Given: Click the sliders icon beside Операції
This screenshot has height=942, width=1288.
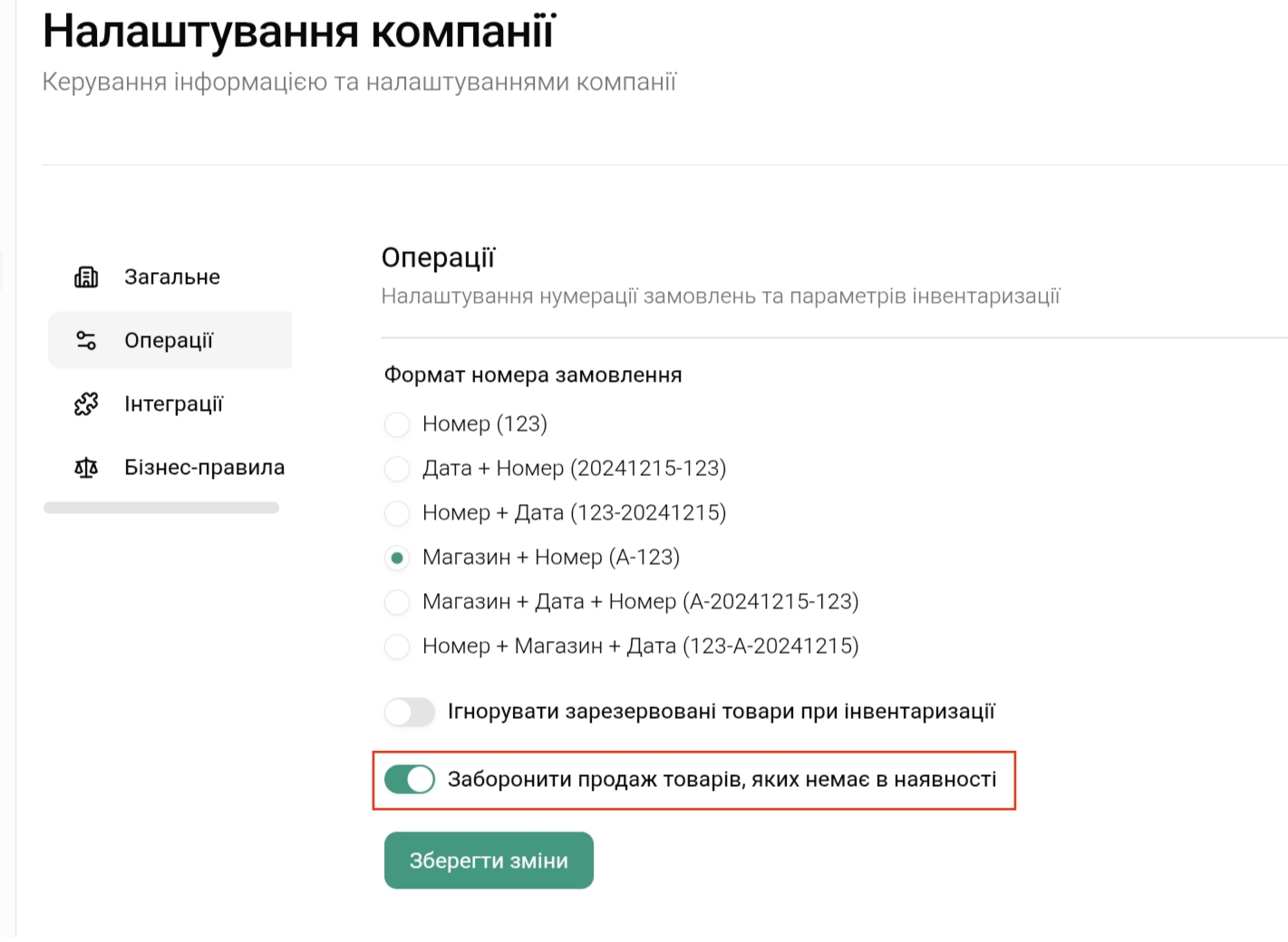Looking at the screenshot, I should pyautogui.click(x=86, y=341).
